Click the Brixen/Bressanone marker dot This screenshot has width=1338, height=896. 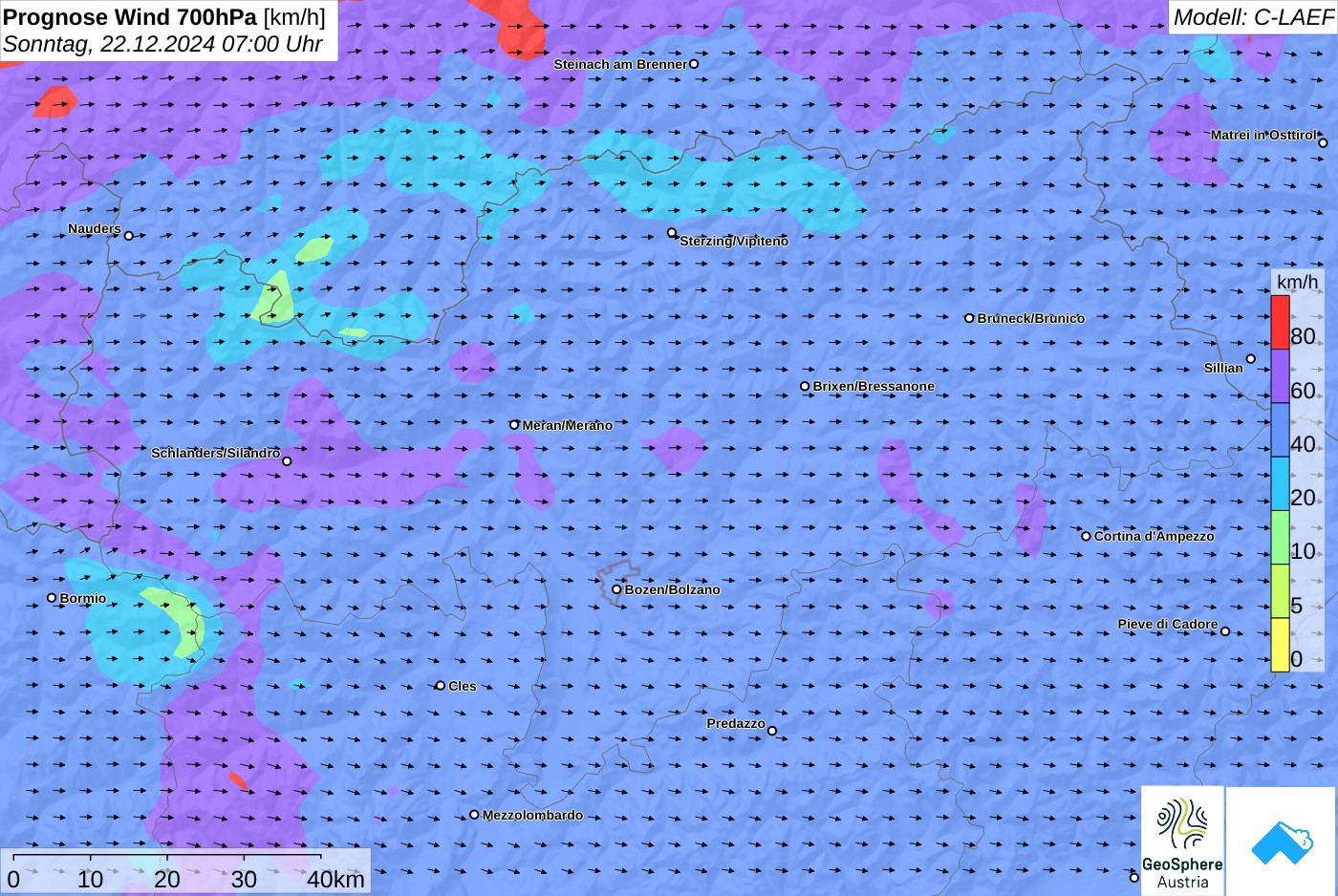pyautogui.click(x=805, y=386)
